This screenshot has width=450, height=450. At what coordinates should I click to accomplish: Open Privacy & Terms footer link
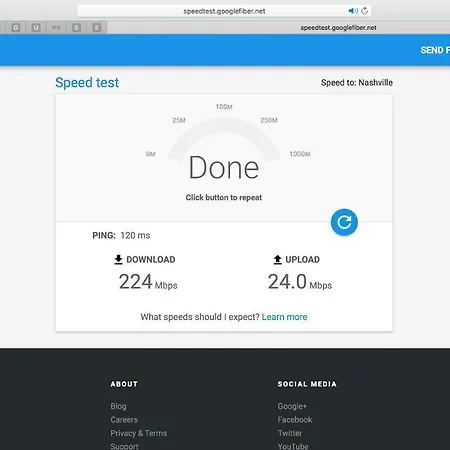139,433
